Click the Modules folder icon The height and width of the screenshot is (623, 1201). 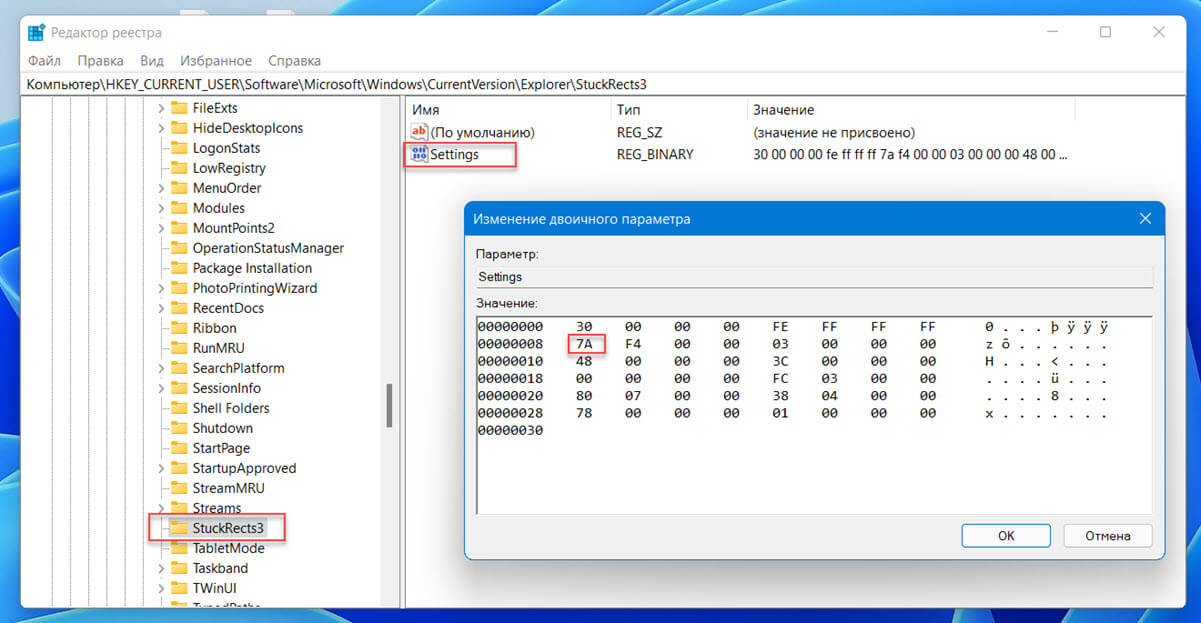click(x=179, y=208)
